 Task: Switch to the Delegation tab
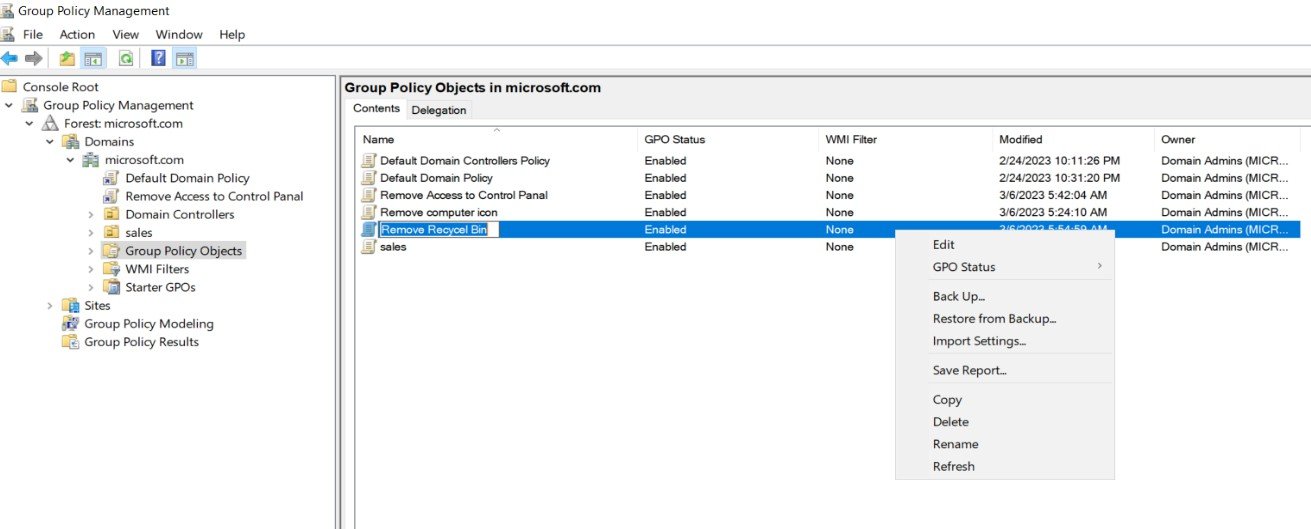click(x=439, y=110)
